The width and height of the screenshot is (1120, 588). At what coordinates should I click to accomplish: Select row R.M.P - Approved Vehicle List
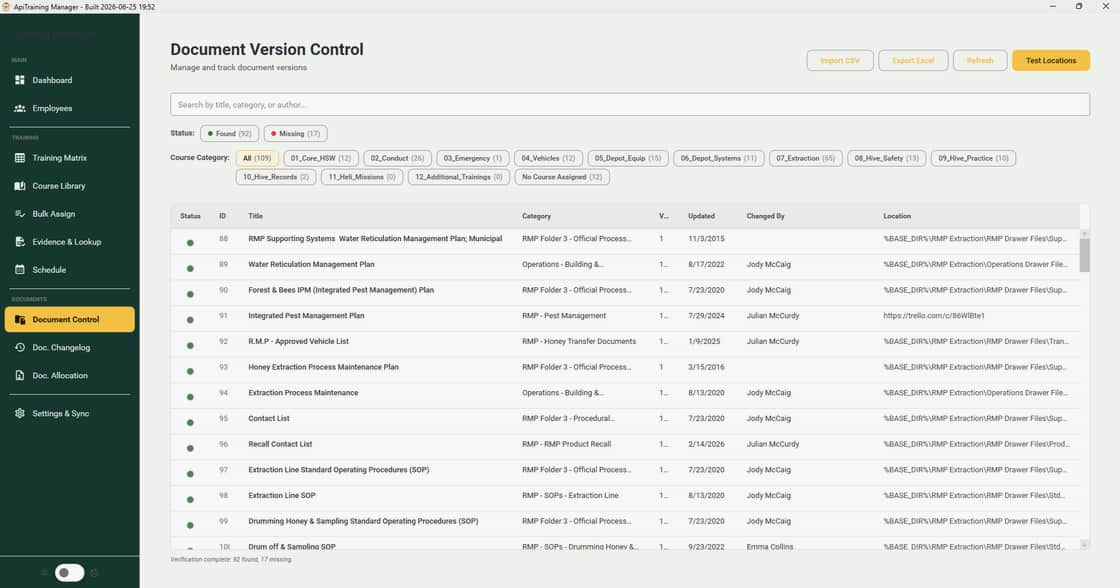pyautogui.click(x=625, y=342)
